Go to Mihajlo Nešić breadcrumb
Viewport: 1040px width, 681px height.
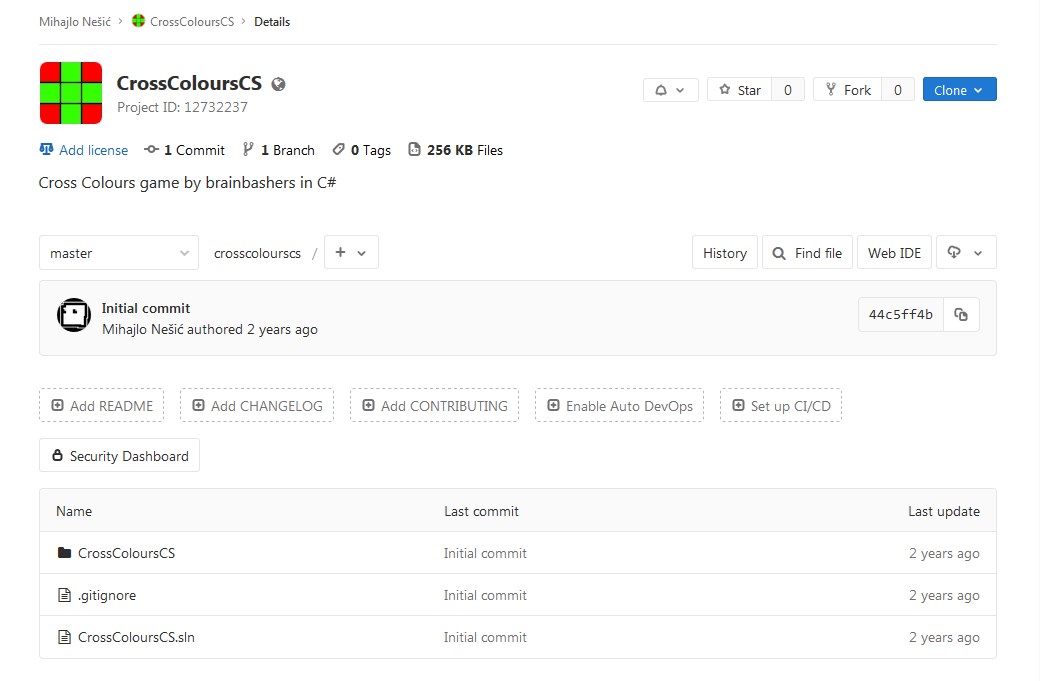coord(75,21)
